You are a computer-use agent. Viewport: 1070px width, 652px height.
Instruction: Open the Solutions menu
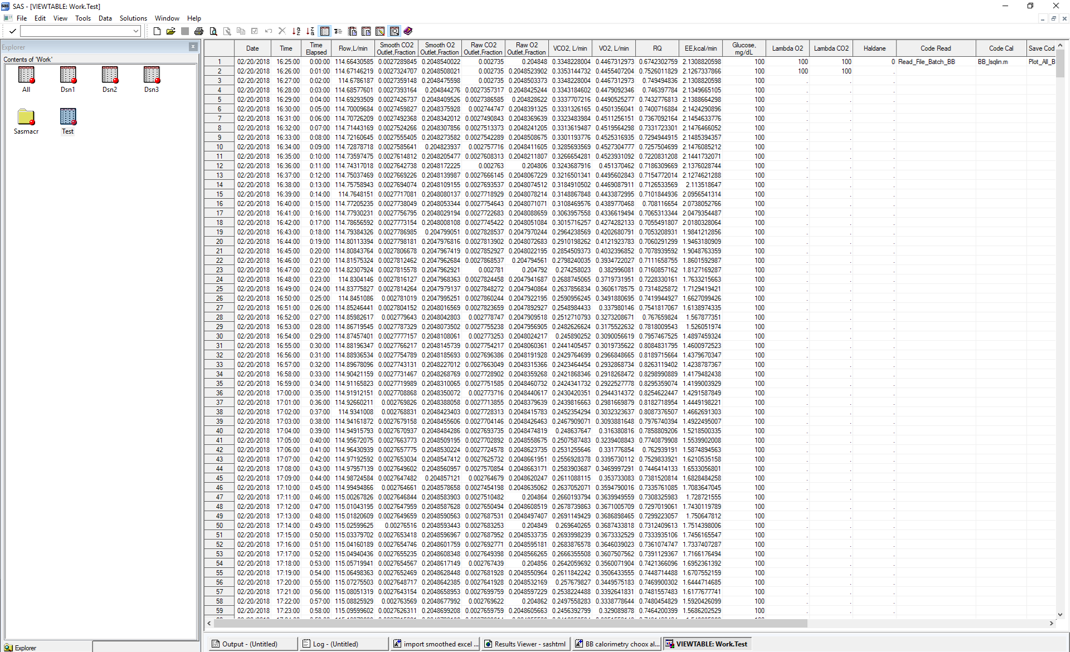click(x=133, y=17)
